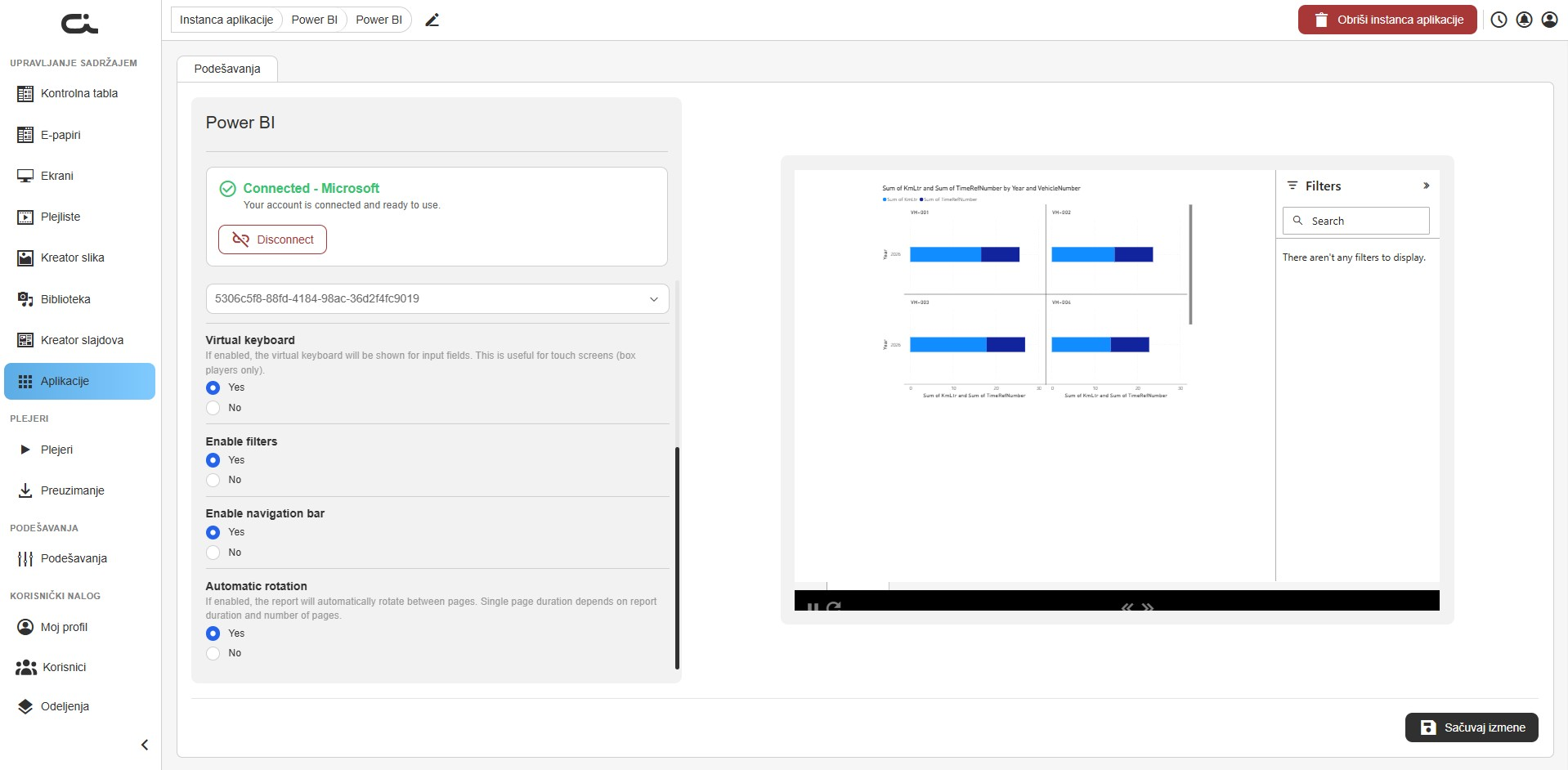
Task: Click the chart's vertical scrollbar
Action: coord(1190,264)
